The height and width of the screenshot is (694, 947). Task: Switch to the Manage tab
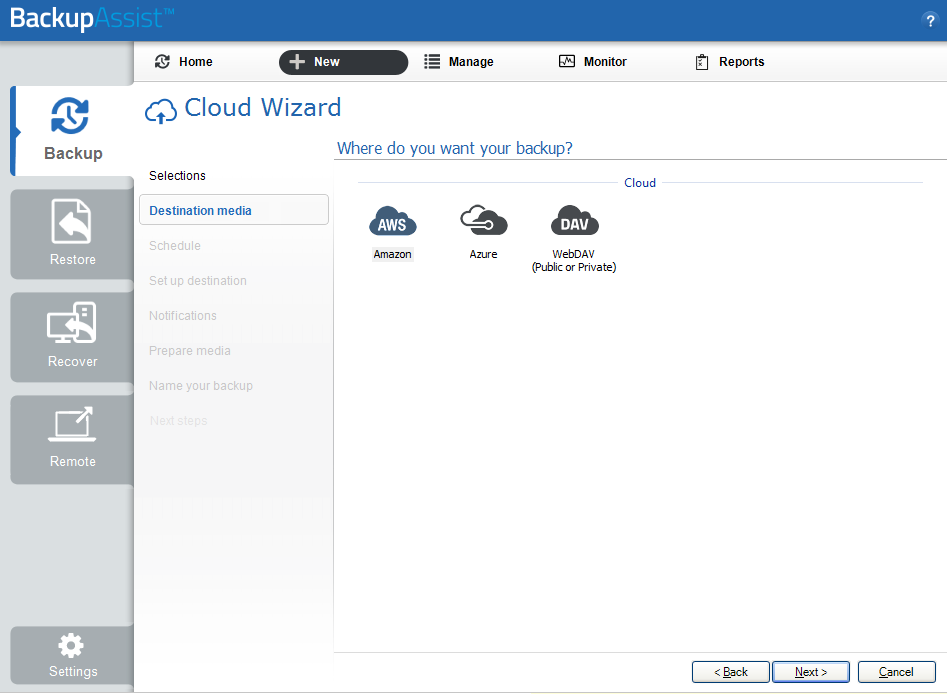[x=459, y=62]
